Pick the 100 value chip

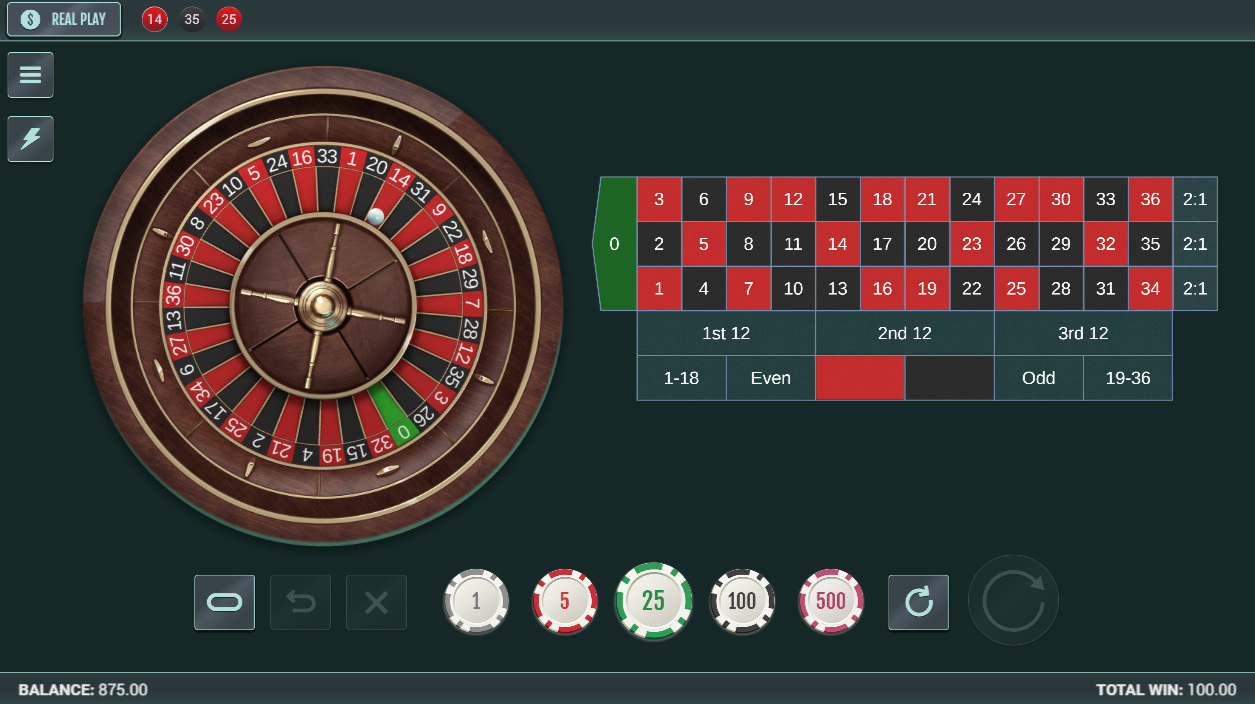point(742,601)
